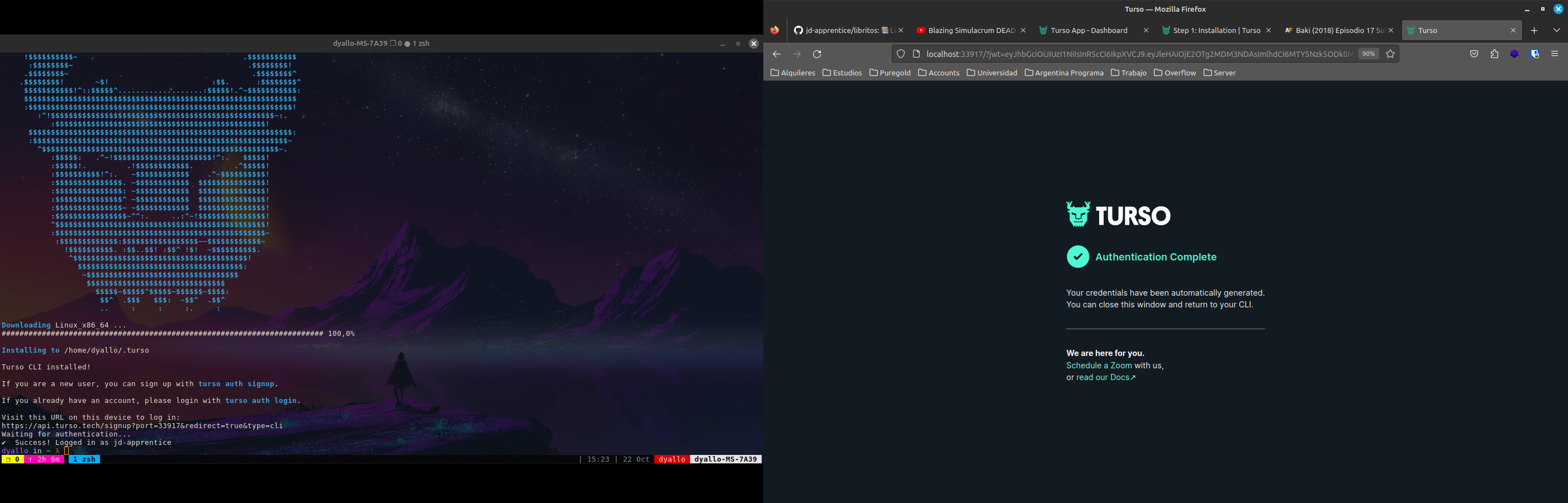This screenshot has width=1568, height=503.
Task: Open Estudios bookmarks folder
Action: (x=842, y=73)
